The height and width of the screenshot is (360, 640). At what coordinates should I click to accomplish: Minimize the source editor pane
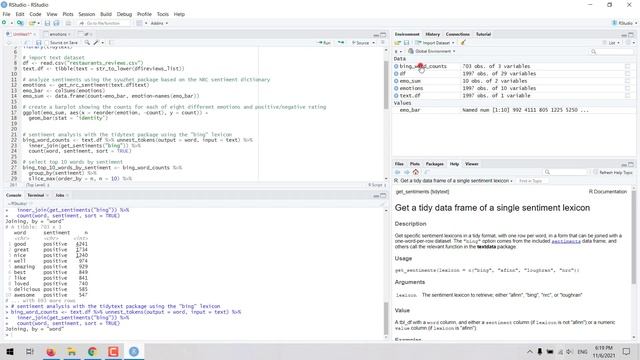click(x=376, y=35)
